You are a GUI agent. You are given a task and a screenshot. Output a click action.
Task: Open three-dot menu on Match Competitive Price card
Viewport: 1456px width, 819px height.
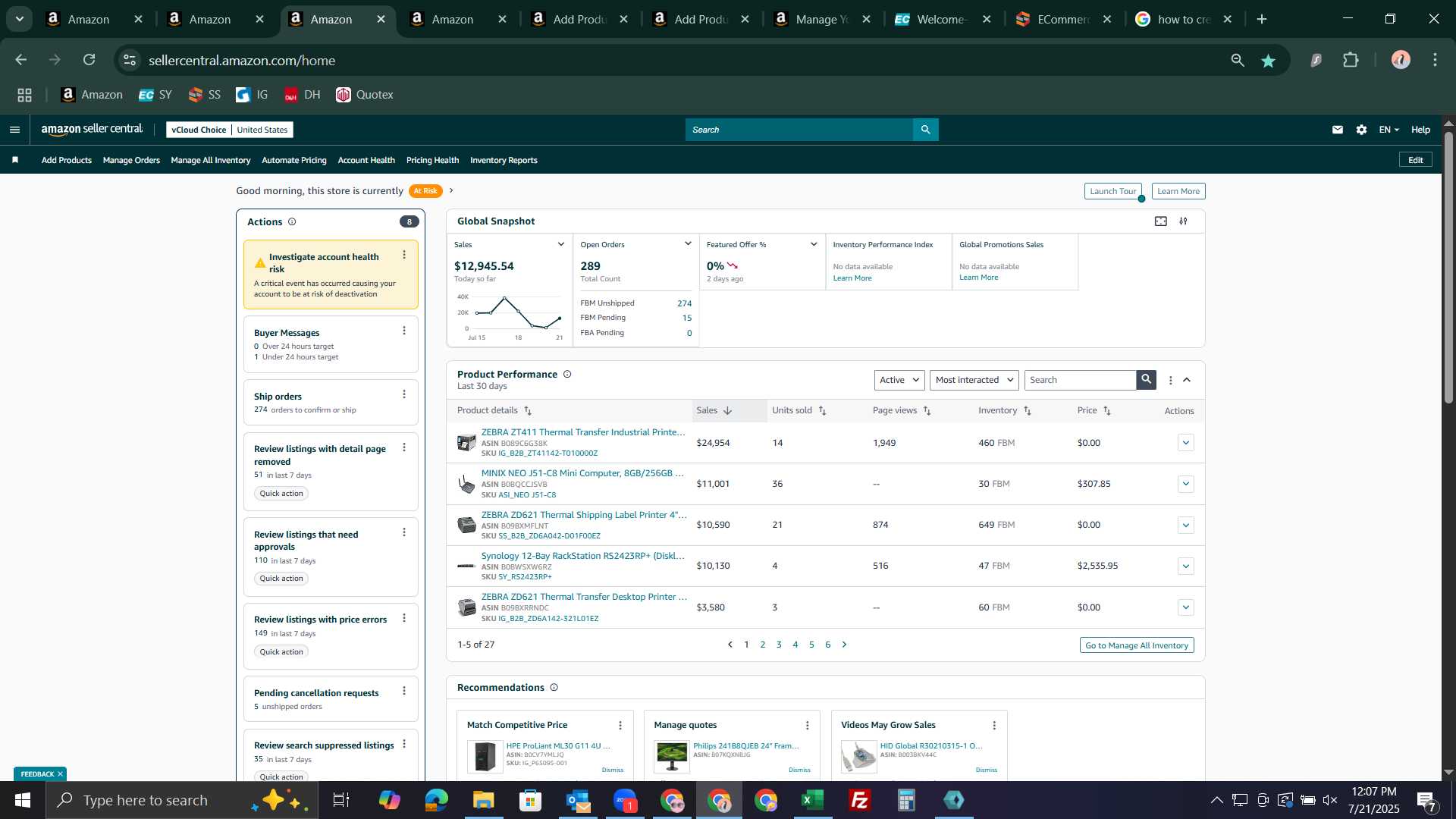click(620, 726)
